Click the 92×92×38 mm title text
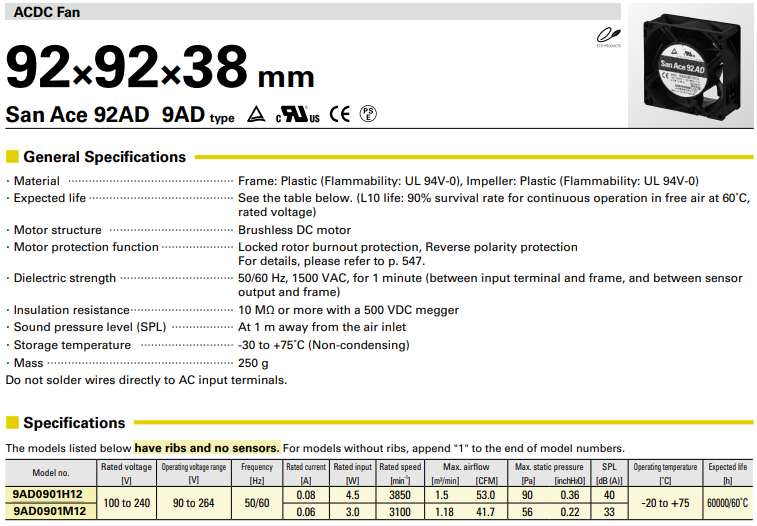Screen dimensions: 757x526 click(x=160, y=68)
